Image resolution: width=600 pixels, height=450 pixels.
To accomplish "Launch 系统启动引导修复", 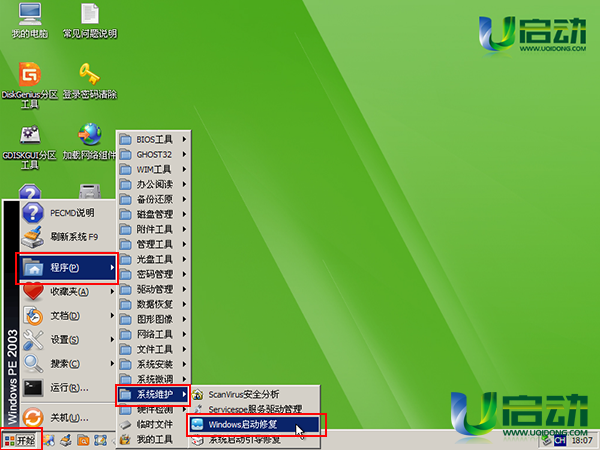I will pyautogui.click(x=255, y=439).
